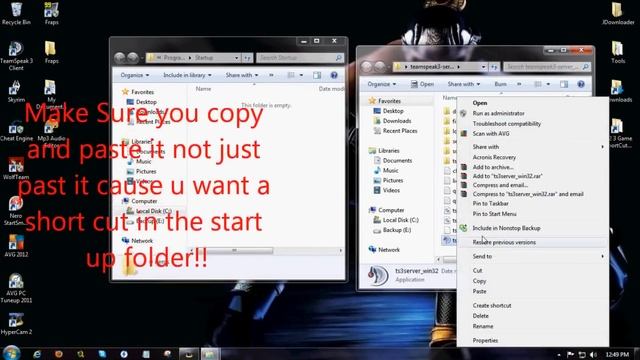Click the Help icon in Startup window
Image resolution: width=640 pixels, height=360 pixels.
(334, 75)
